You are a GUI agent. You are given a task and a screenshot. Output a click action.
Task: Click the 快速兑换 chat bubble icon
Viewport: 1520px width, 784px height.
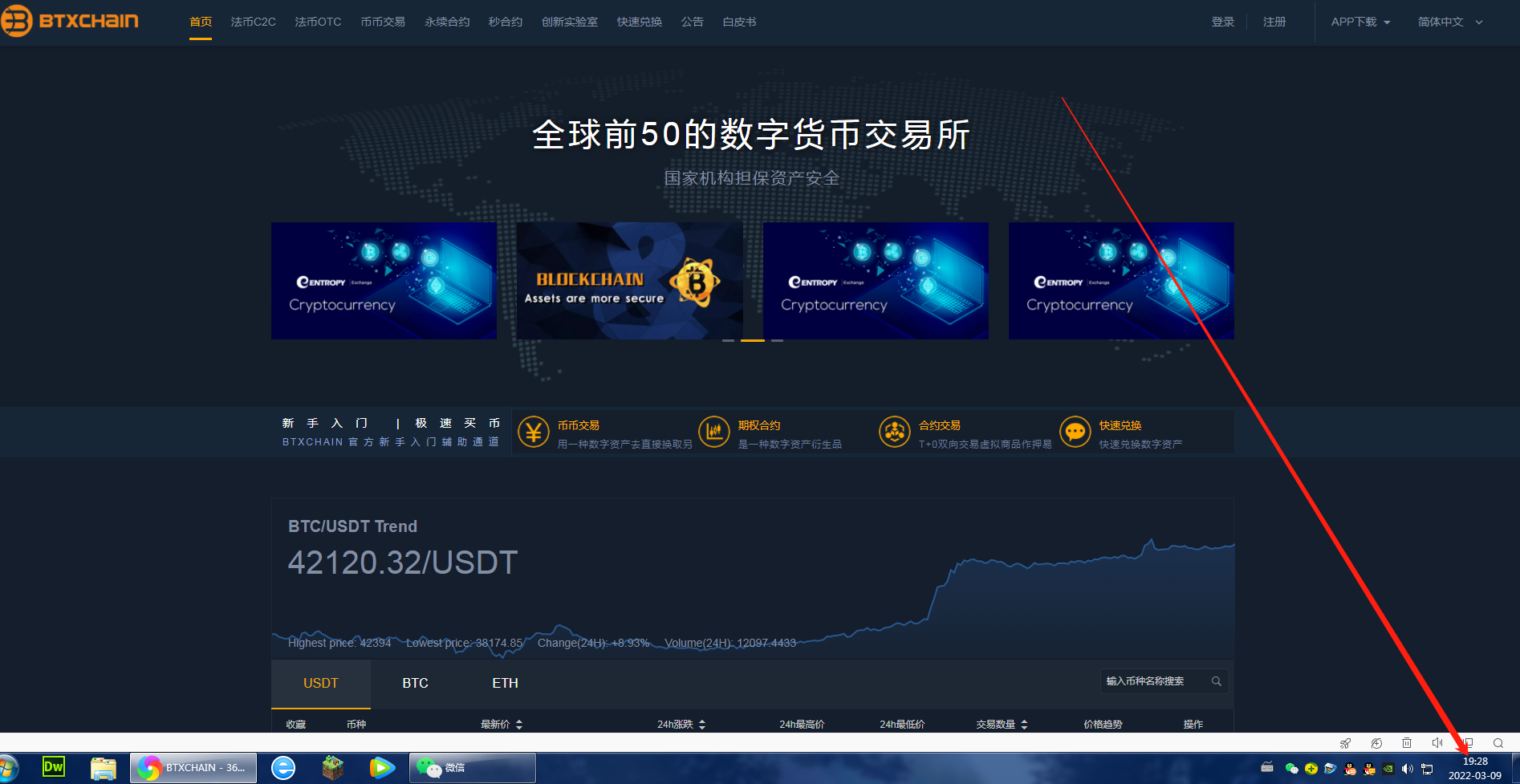point(1075,432)
